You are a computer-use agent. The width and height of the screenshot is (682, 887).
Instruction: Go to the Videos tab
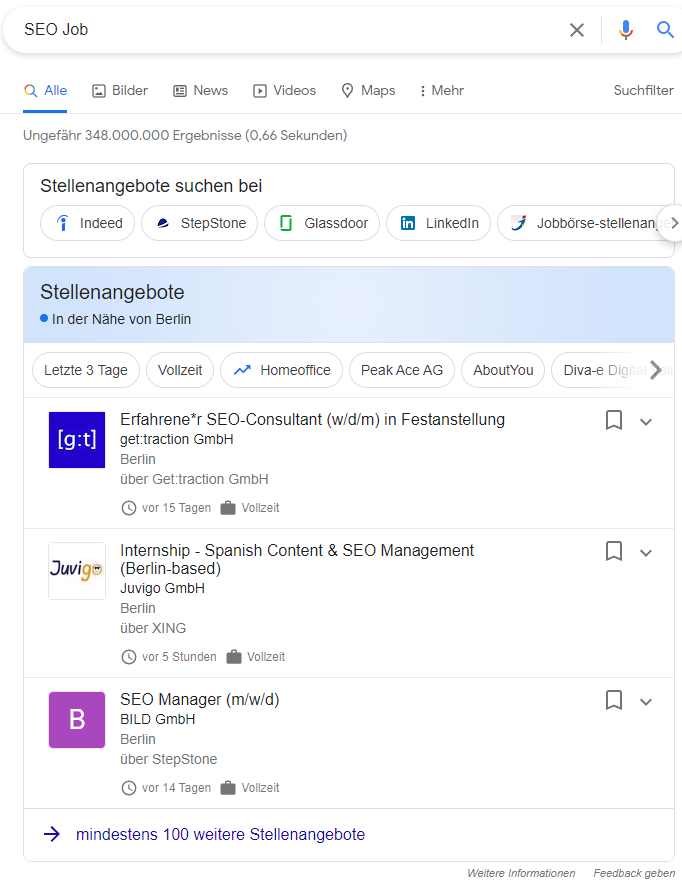(x=284, y=91)
